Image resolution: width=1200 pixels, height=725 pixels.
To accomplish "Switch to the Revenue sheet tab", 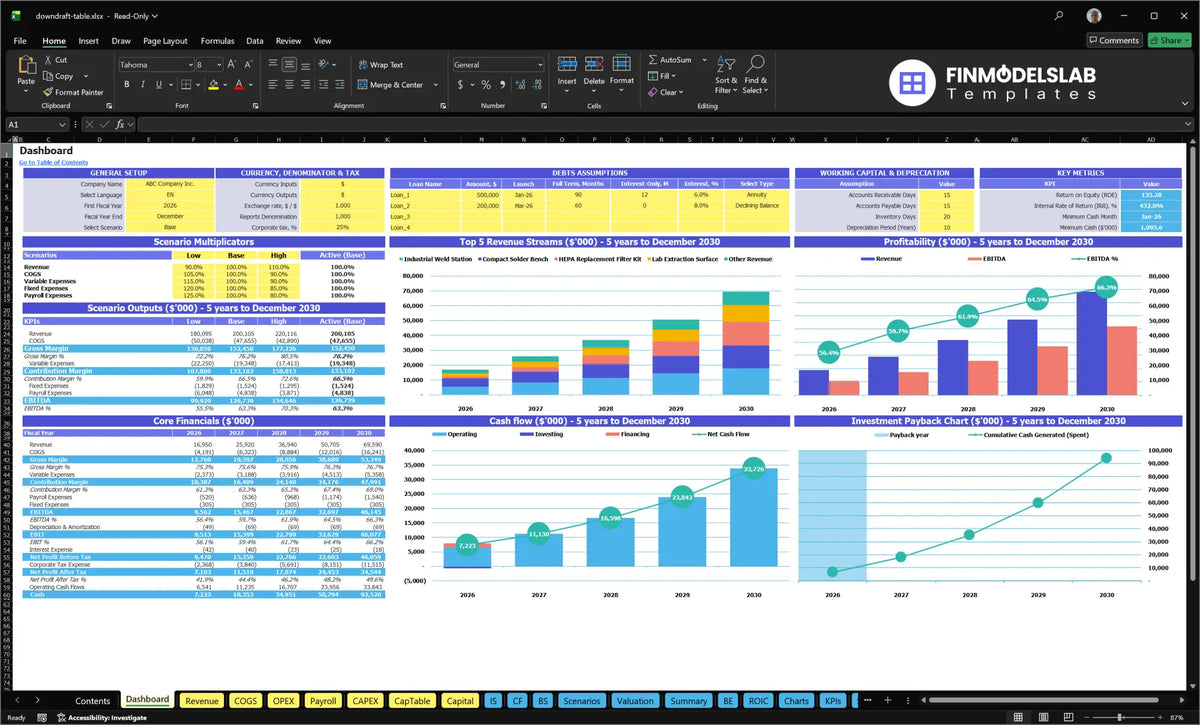I will [x=201, y=701].
